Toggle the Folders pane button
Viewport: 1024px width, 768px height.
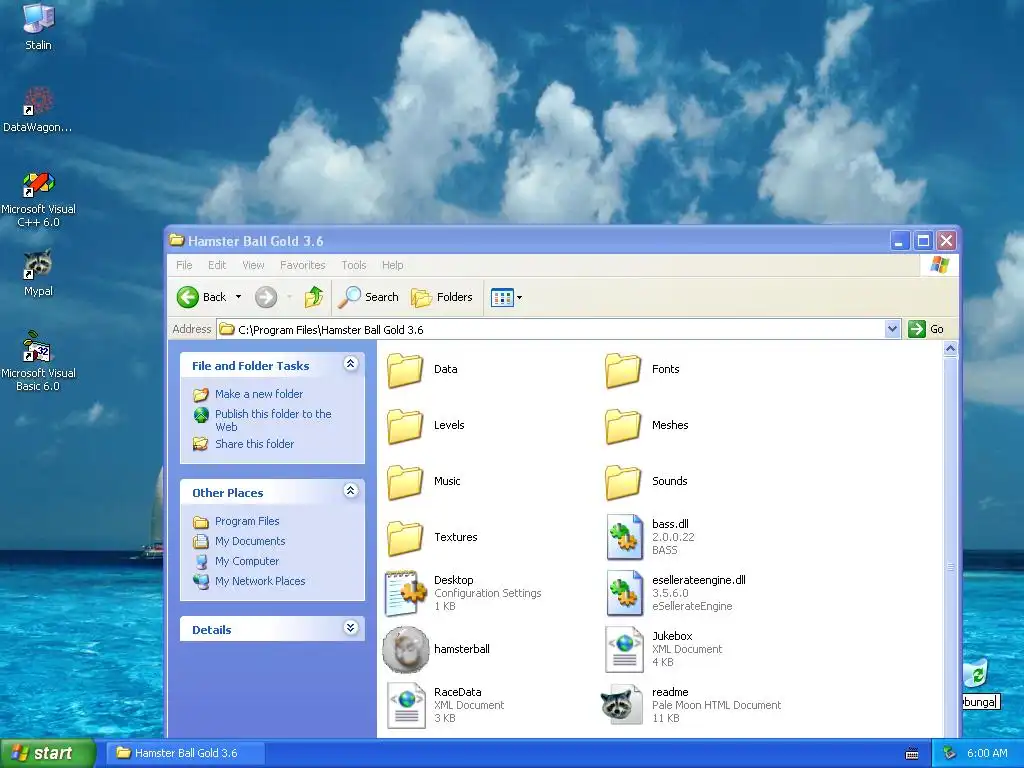441,297
